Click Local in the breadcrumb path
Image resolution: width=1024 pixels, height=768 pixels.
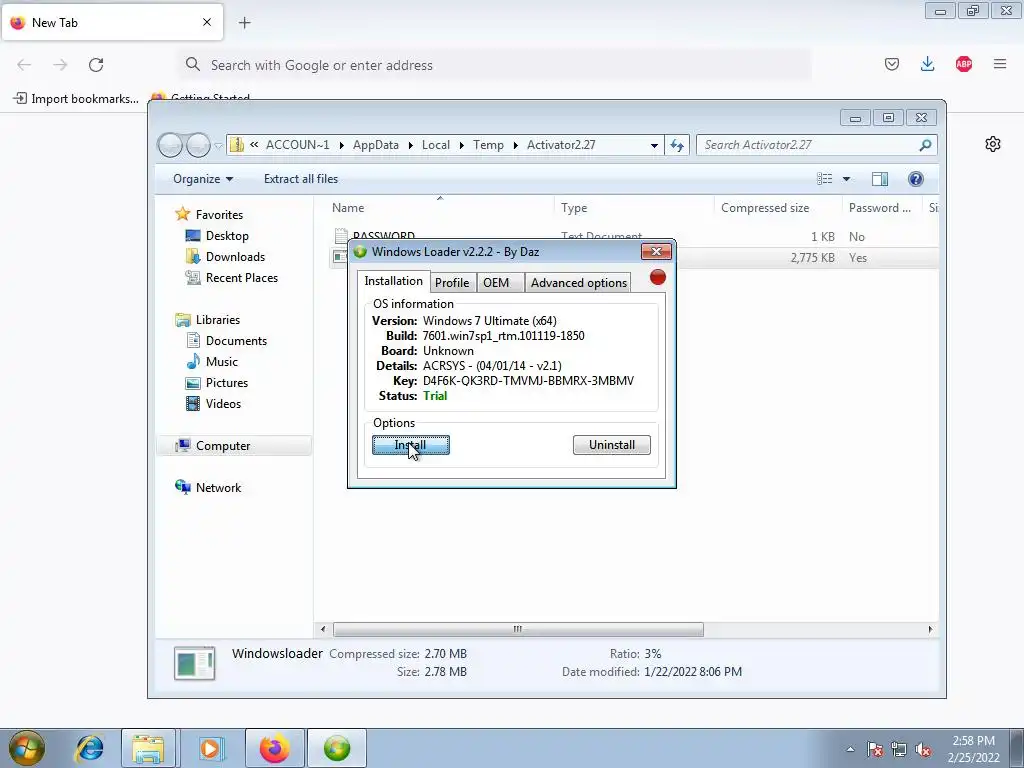tap(436, 145)
